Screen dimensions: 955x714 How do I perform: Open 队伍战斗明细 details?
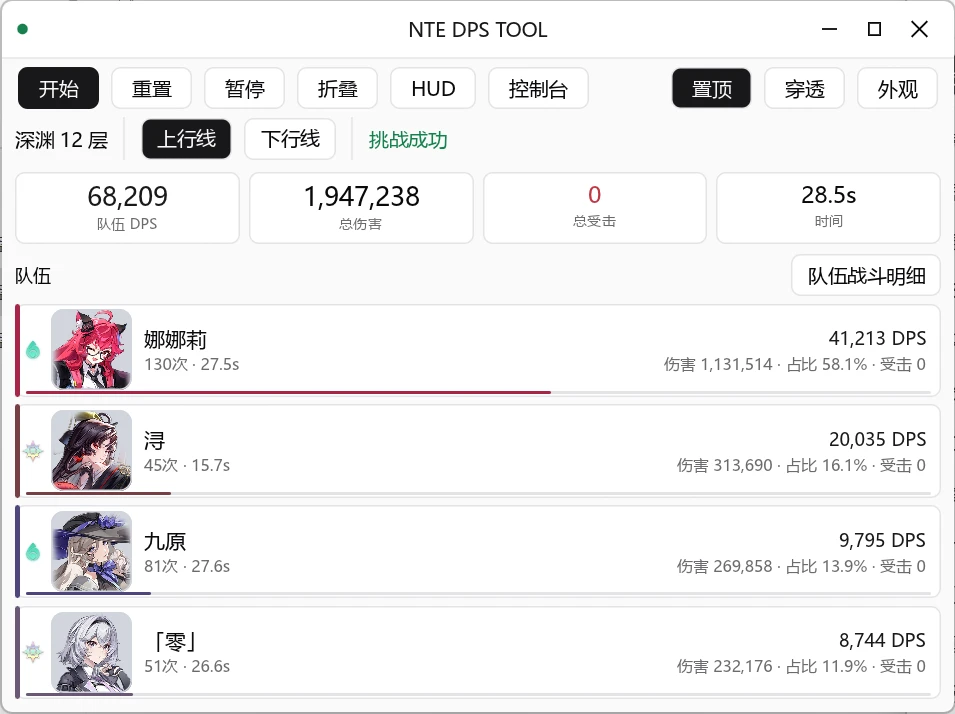pos(866,275)
